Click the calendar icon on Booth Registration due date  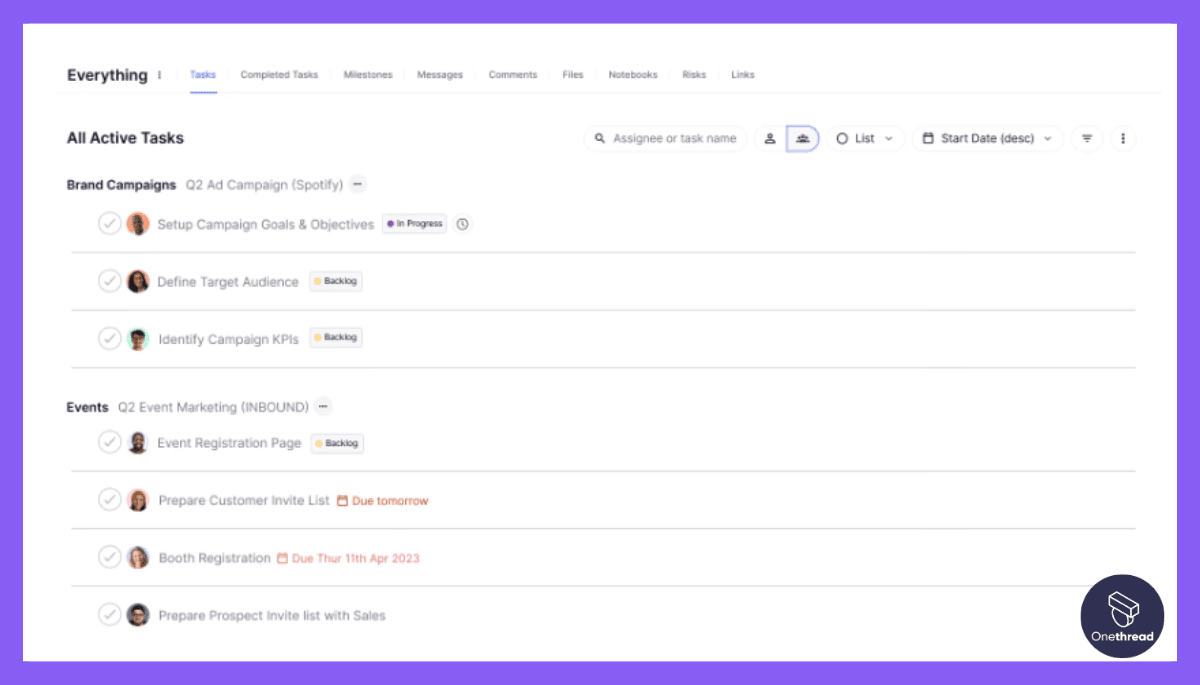click(284, 557)
